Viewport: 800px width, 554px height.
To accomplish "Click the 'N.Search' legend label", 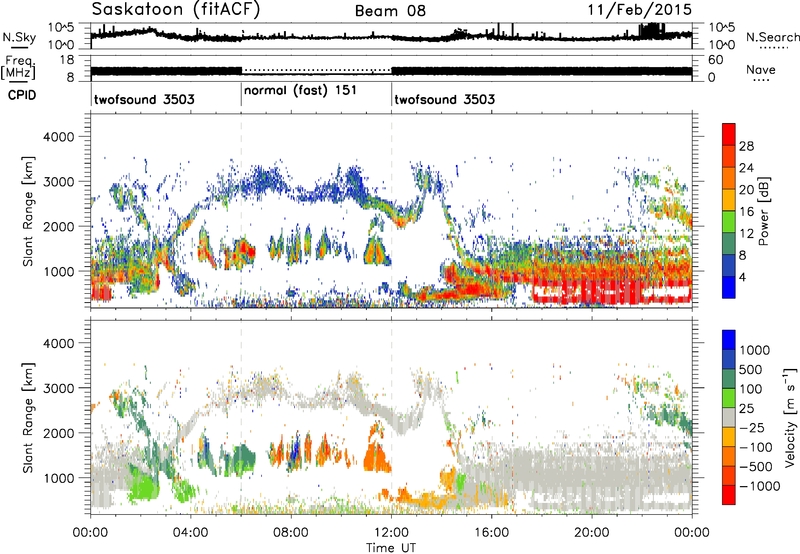I will [772, 37].
